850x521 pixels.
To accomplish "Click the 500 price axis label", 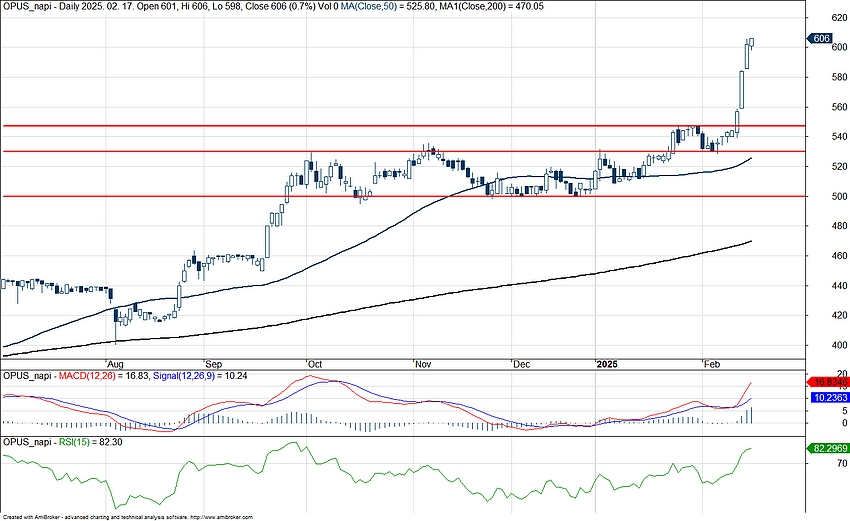I will pyautogui.click(x=839, y=196).
